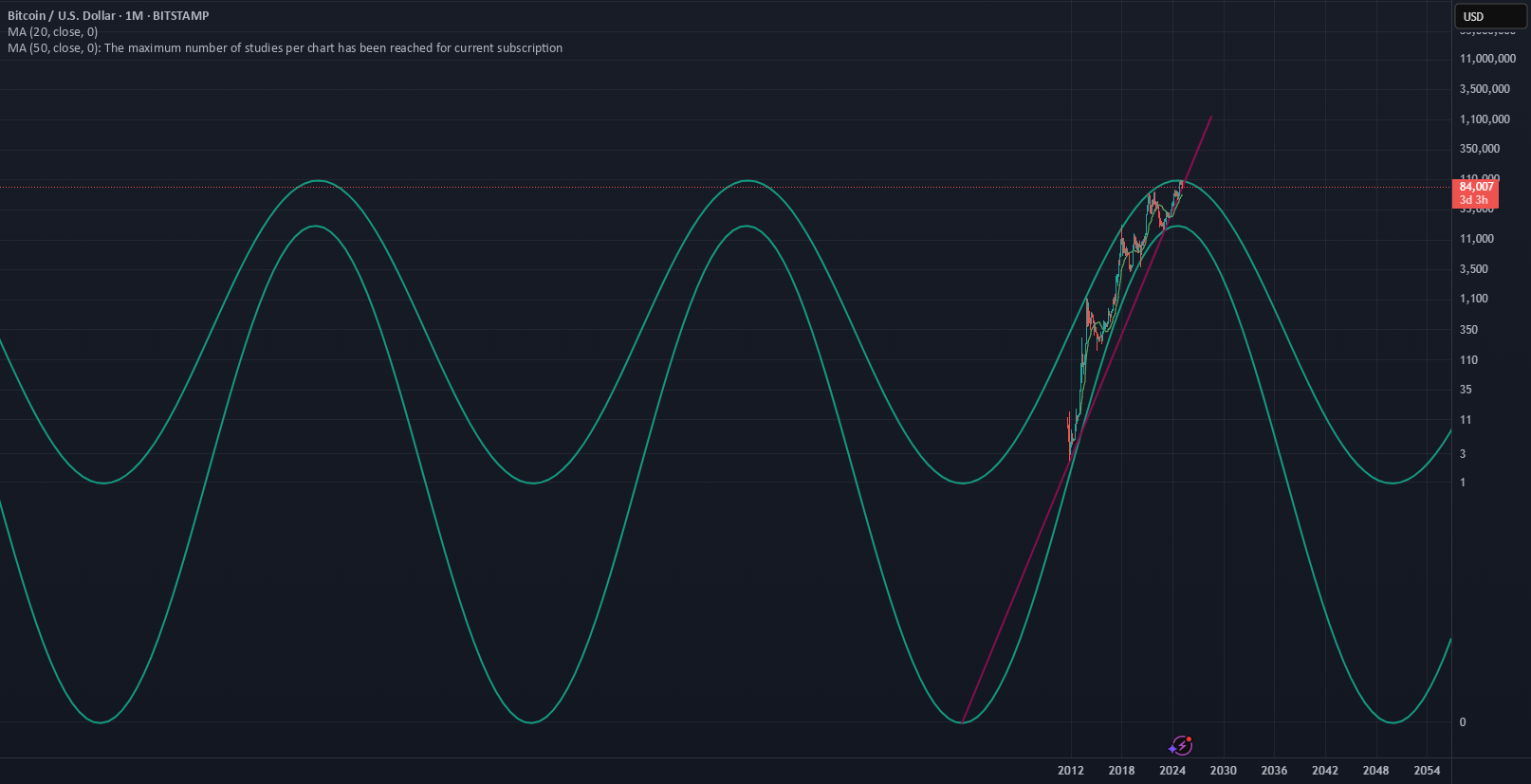Image resolution: width=1531 pixels, height=784 pixels.
Task: Click the 11,000,000 price axis label
Action: [x=1487, y=59]
